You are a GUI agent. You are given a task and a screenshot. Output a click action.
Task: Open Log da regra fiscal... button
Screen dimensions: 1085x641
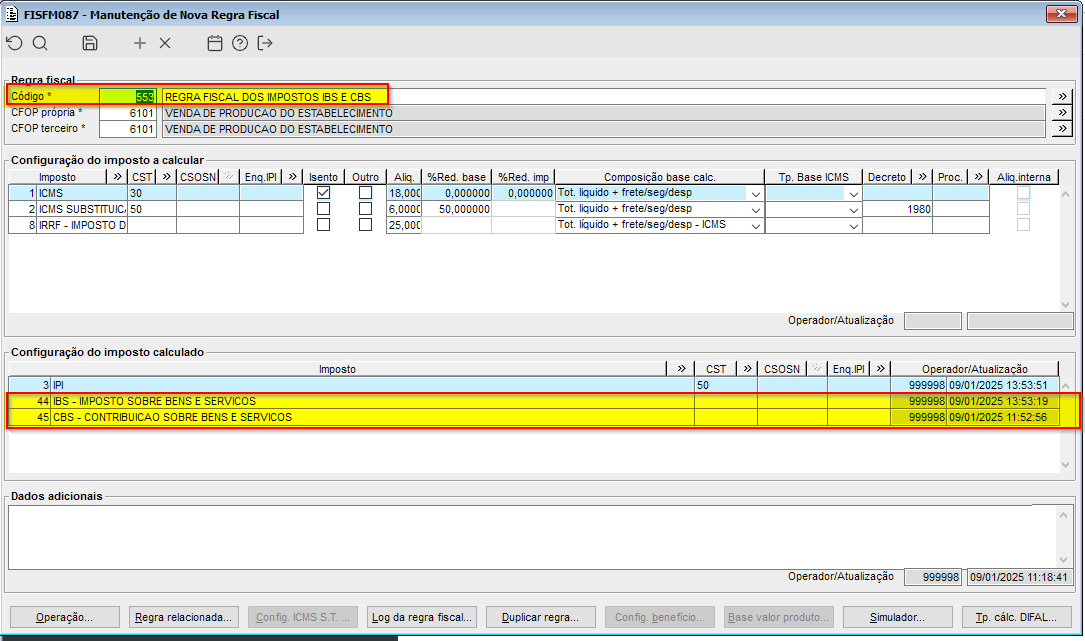421,617
